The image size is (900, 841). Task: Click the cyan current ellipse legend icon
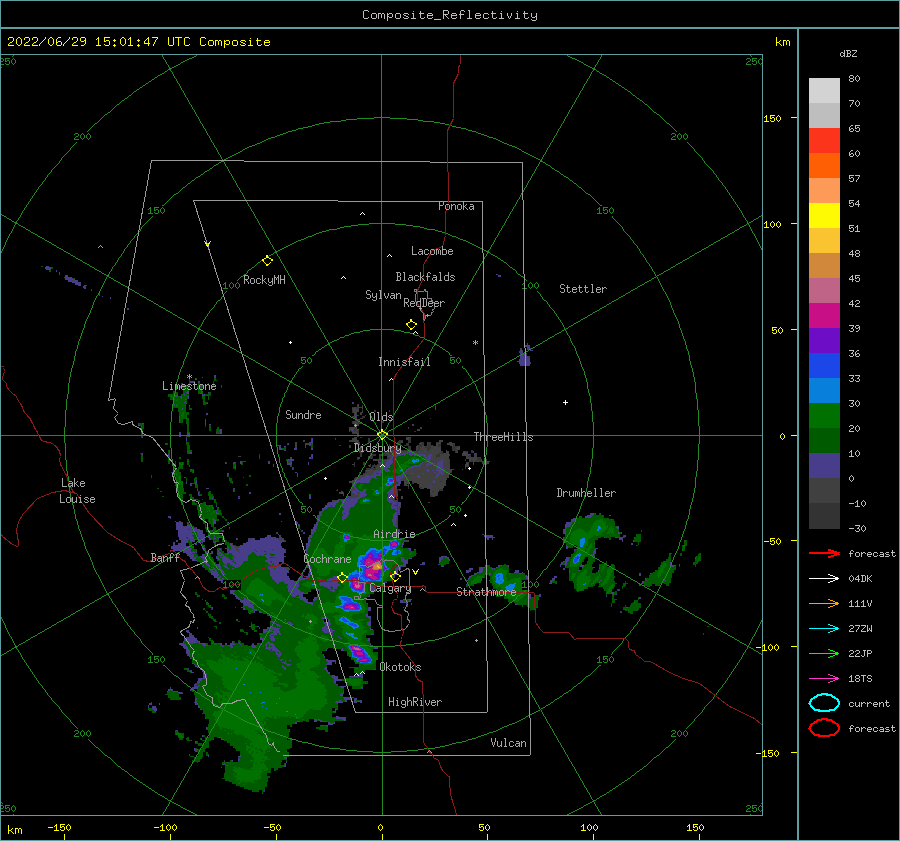point(824,703)
